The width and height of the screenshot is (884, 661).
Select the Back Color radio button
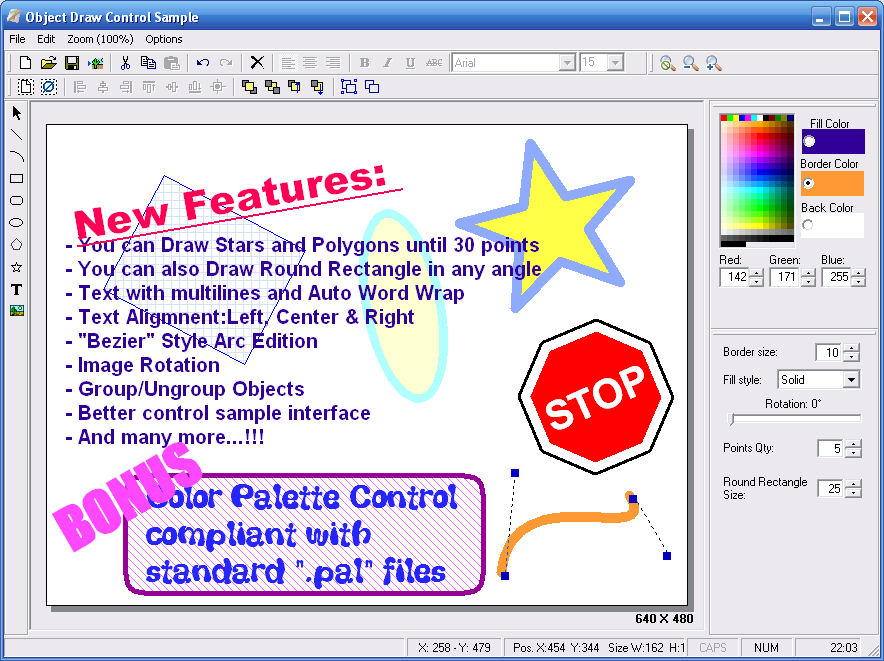point(809,226)
